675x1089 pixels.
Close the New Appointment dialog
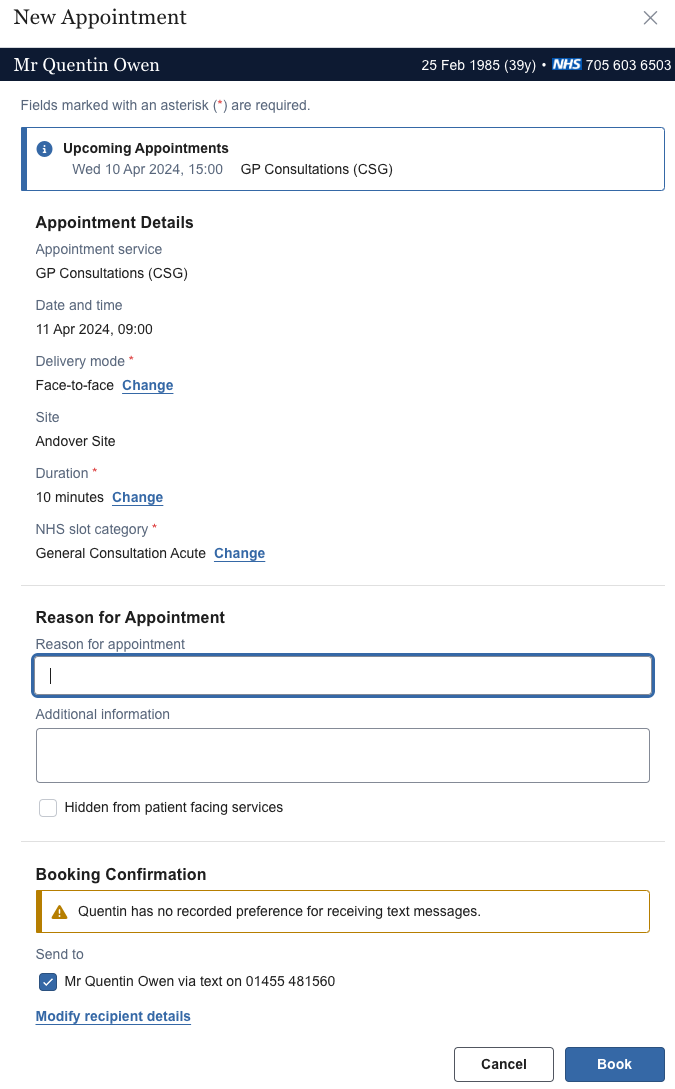coord(650,18)
